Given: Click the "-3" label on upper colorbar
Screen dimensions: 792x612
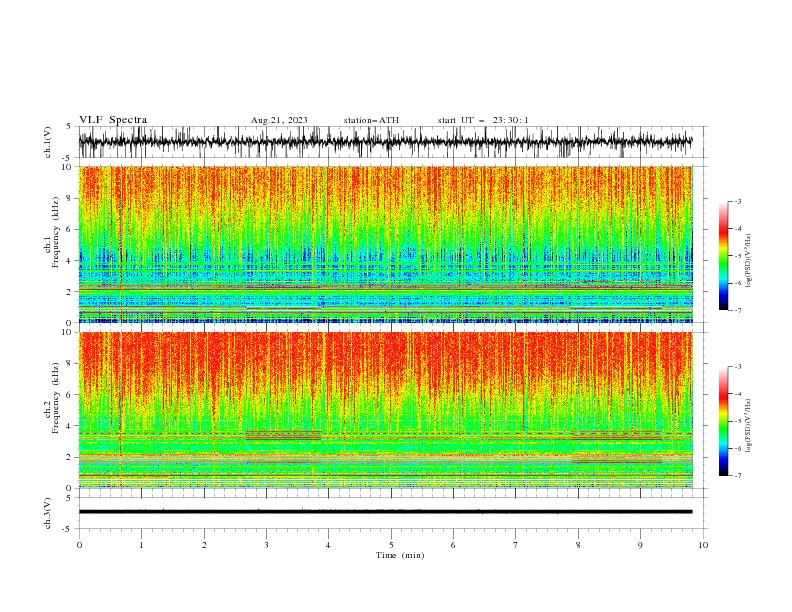Looking at the screenshot, I should tap(737, 201).
